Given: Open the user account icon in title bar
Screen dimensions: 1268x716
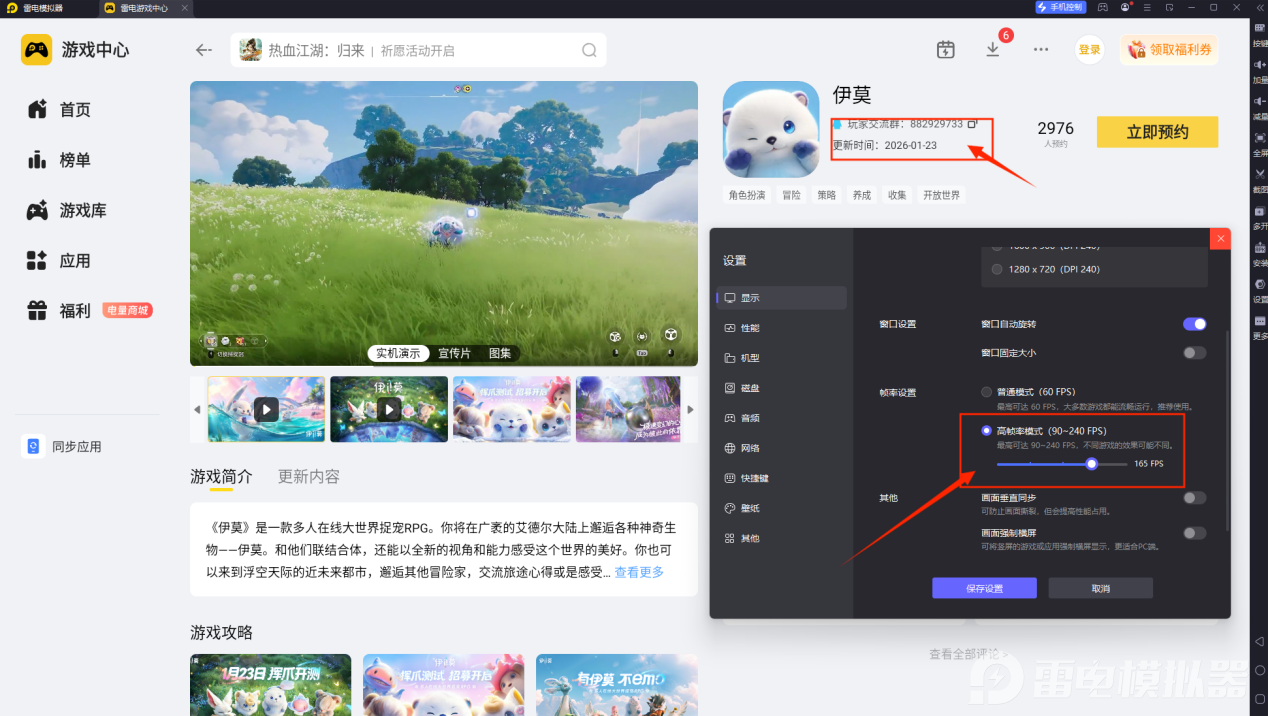Looking at the screenshot, I should click(x=1125, y=7).
